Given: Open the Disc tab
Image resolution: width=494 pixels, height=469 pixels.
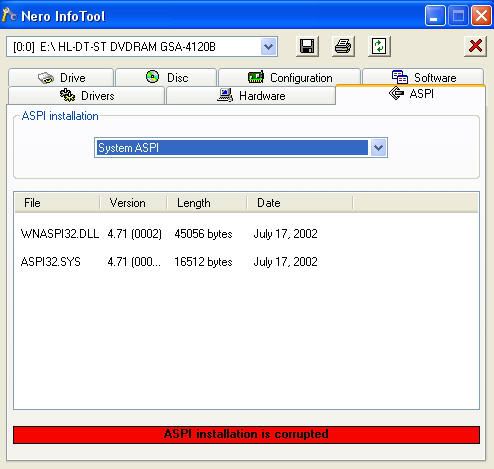Looking at the screenshot, I should (167, 78).
